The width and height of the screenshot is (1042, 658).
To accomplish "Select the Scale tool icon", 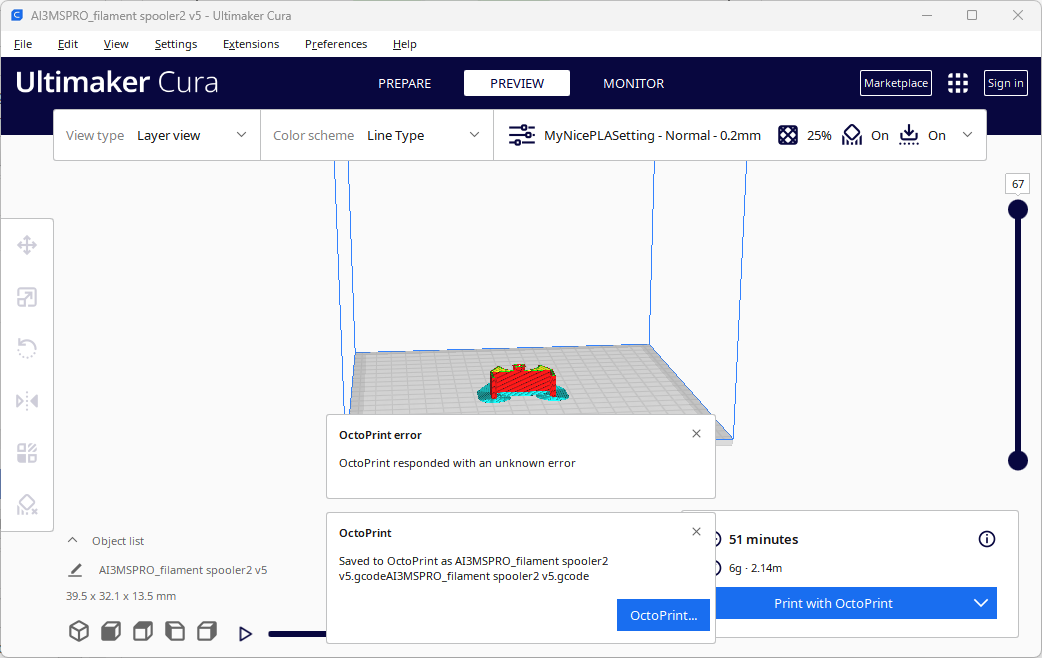I will 27,297.
